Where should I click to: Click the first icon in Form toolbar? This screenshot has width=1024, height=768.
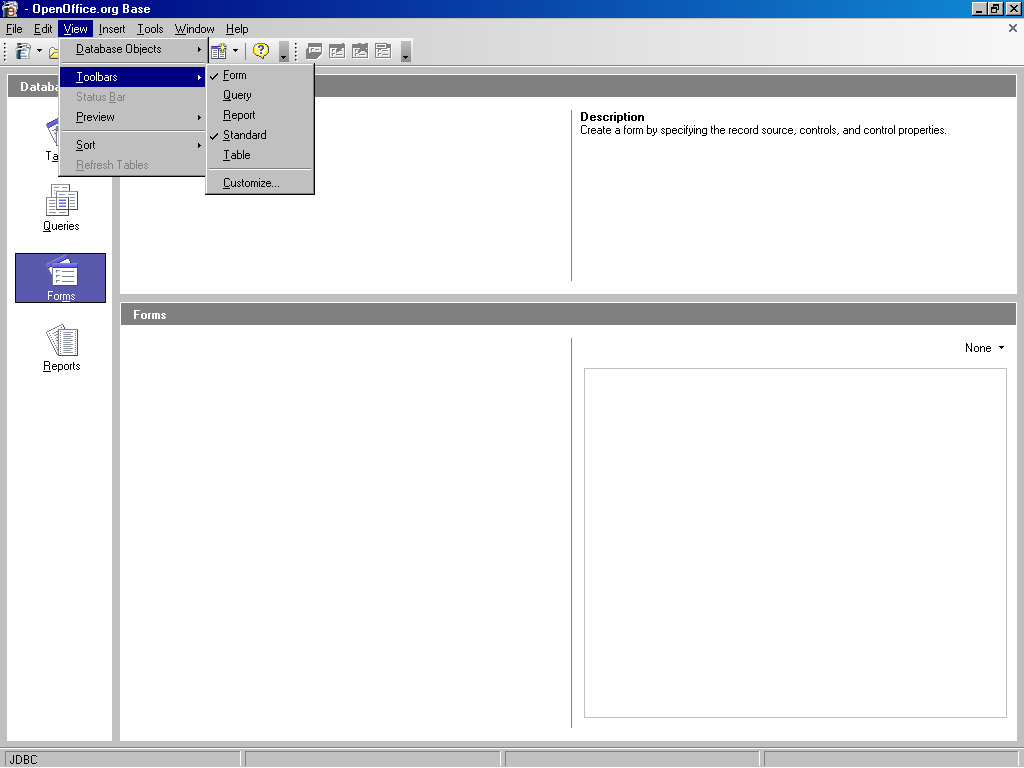coord(314,51)
